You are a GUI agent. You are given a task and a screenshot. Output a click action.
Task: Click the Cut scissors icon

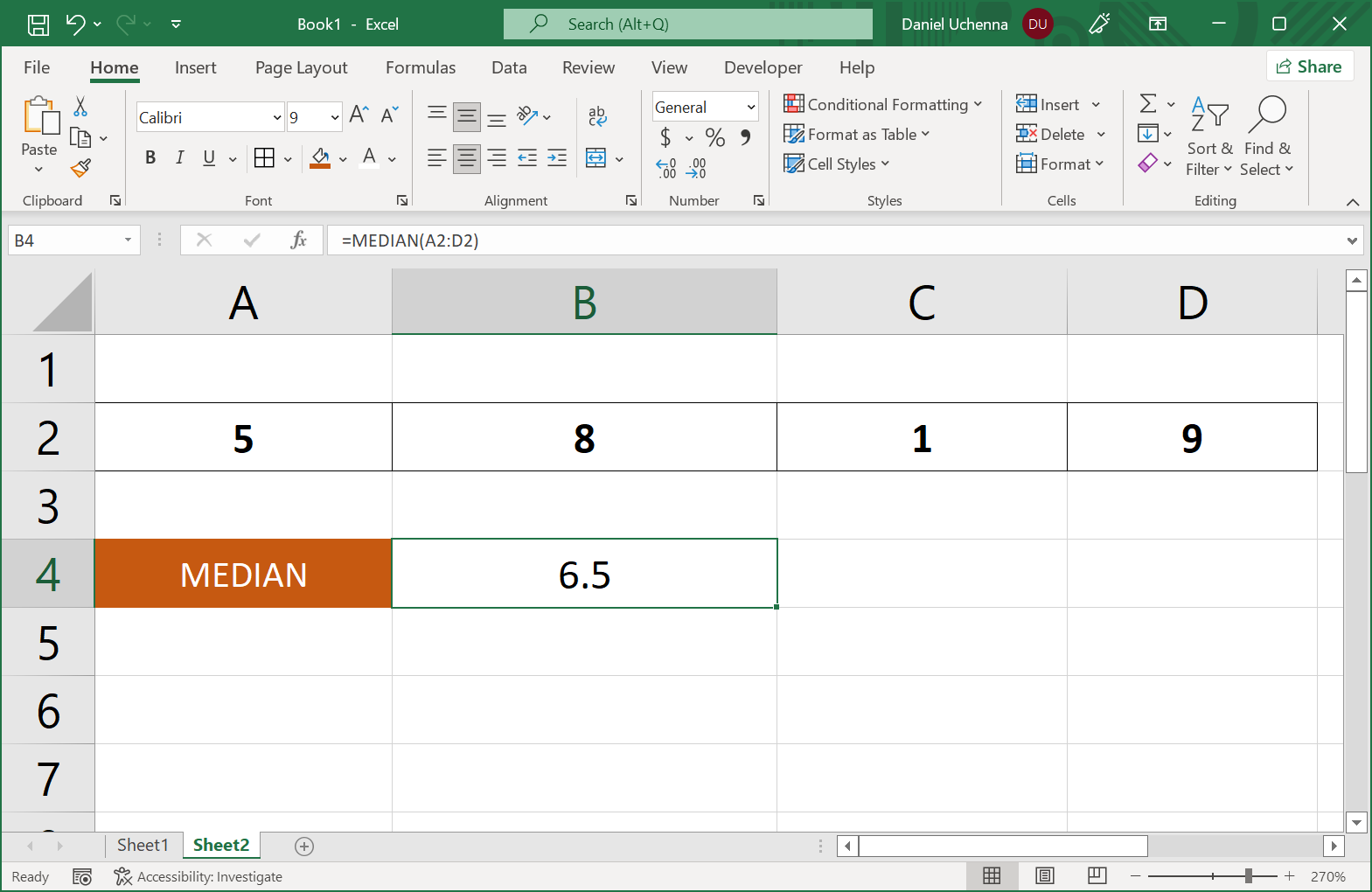click(80, 107)
